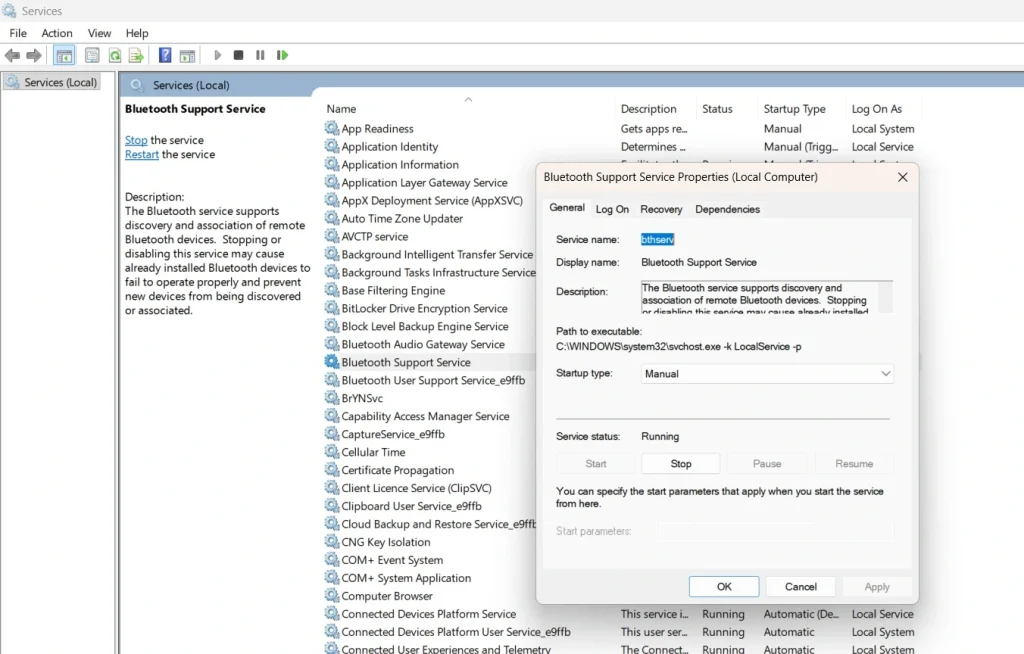
Task: Export the service list via toolbar icon
Action: pyautogui.click(x=138, y=55)
